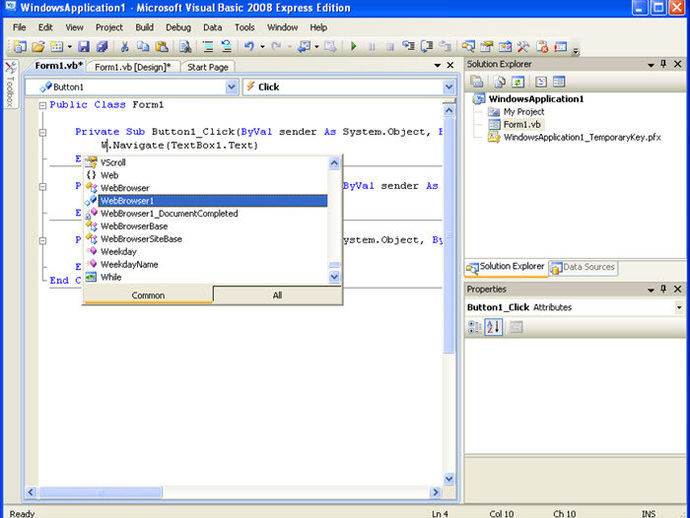This screenshot has width=690, height=518.
Task: Click the Uncomment selected lines icon
Action: 227,46
